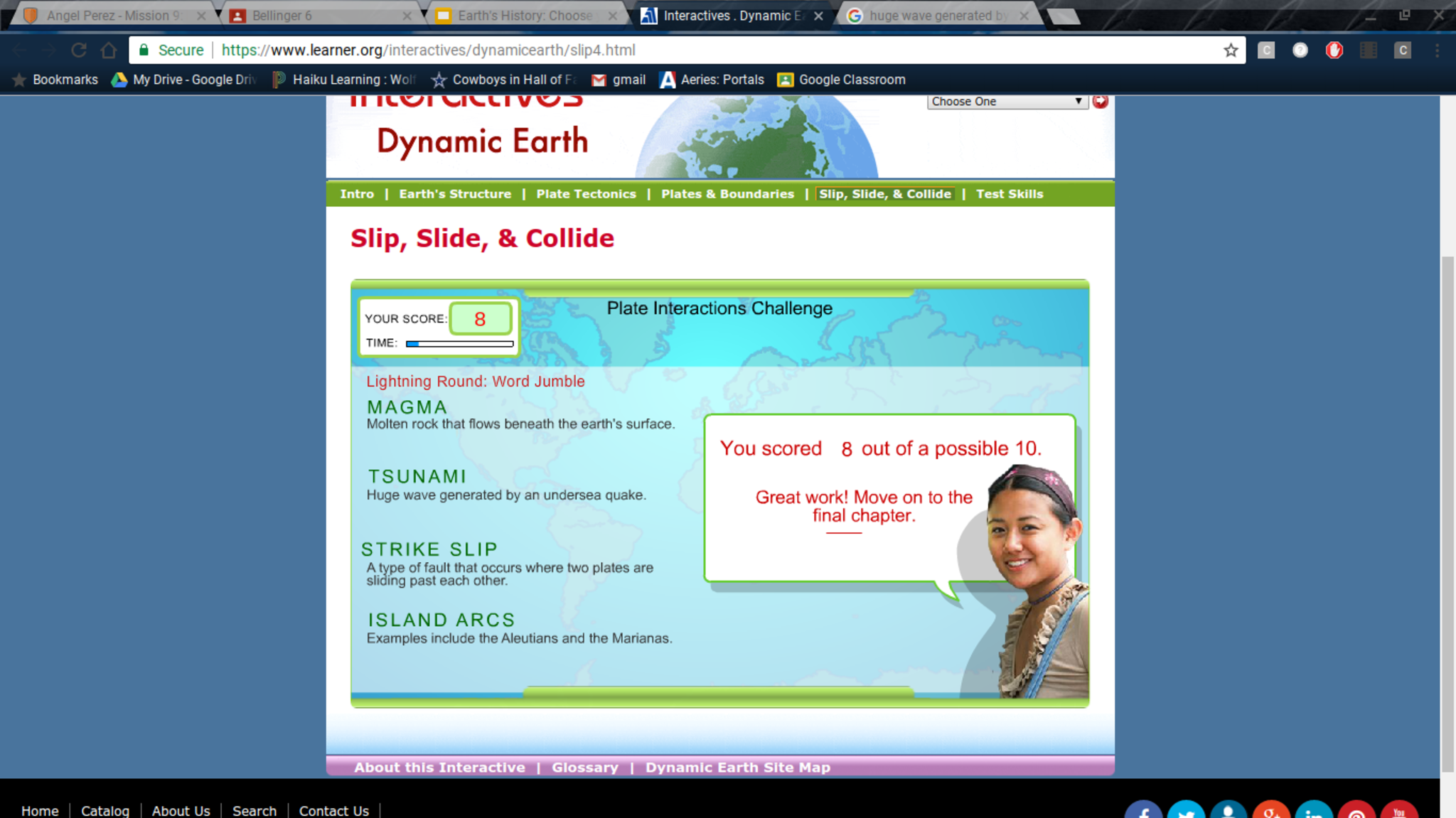Click the browser home icon
The image size is (1456, 818).
pos(109,50)
